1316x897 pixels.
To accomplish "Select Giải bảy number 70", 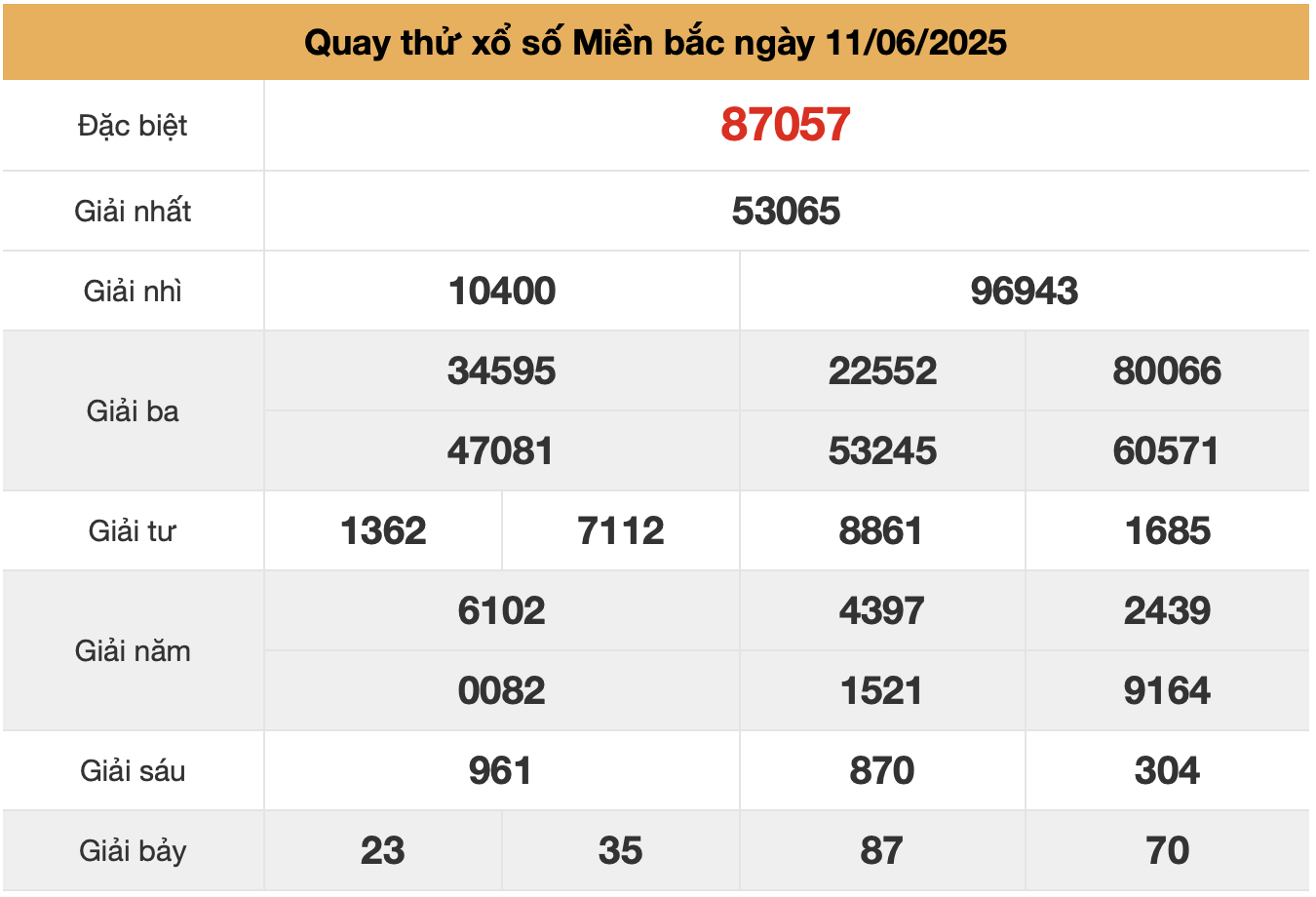I will (x=1167, y=850).
